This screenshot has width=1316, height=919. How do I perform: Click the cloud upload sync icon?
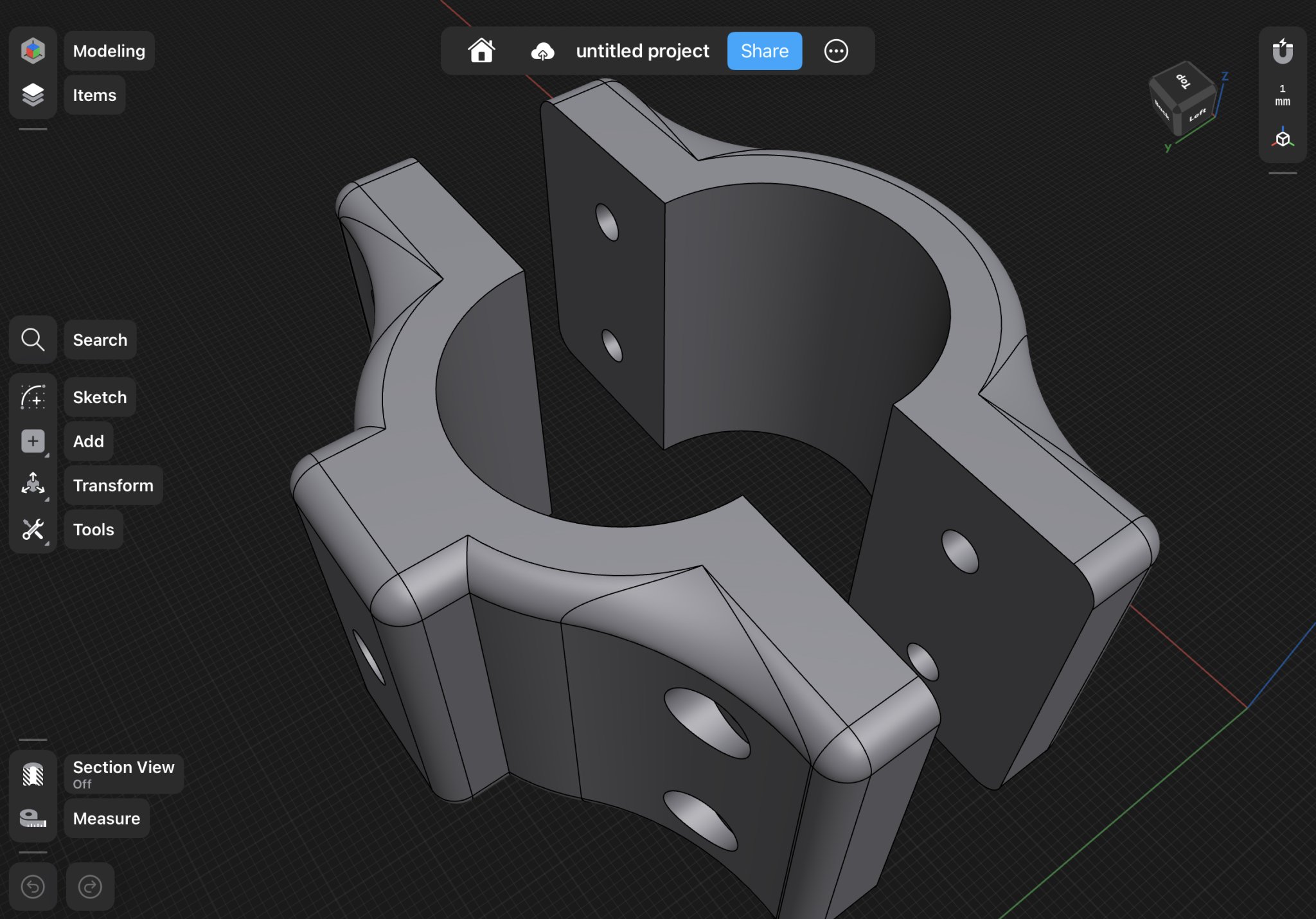pyautogui.click(x=542, y=51)
